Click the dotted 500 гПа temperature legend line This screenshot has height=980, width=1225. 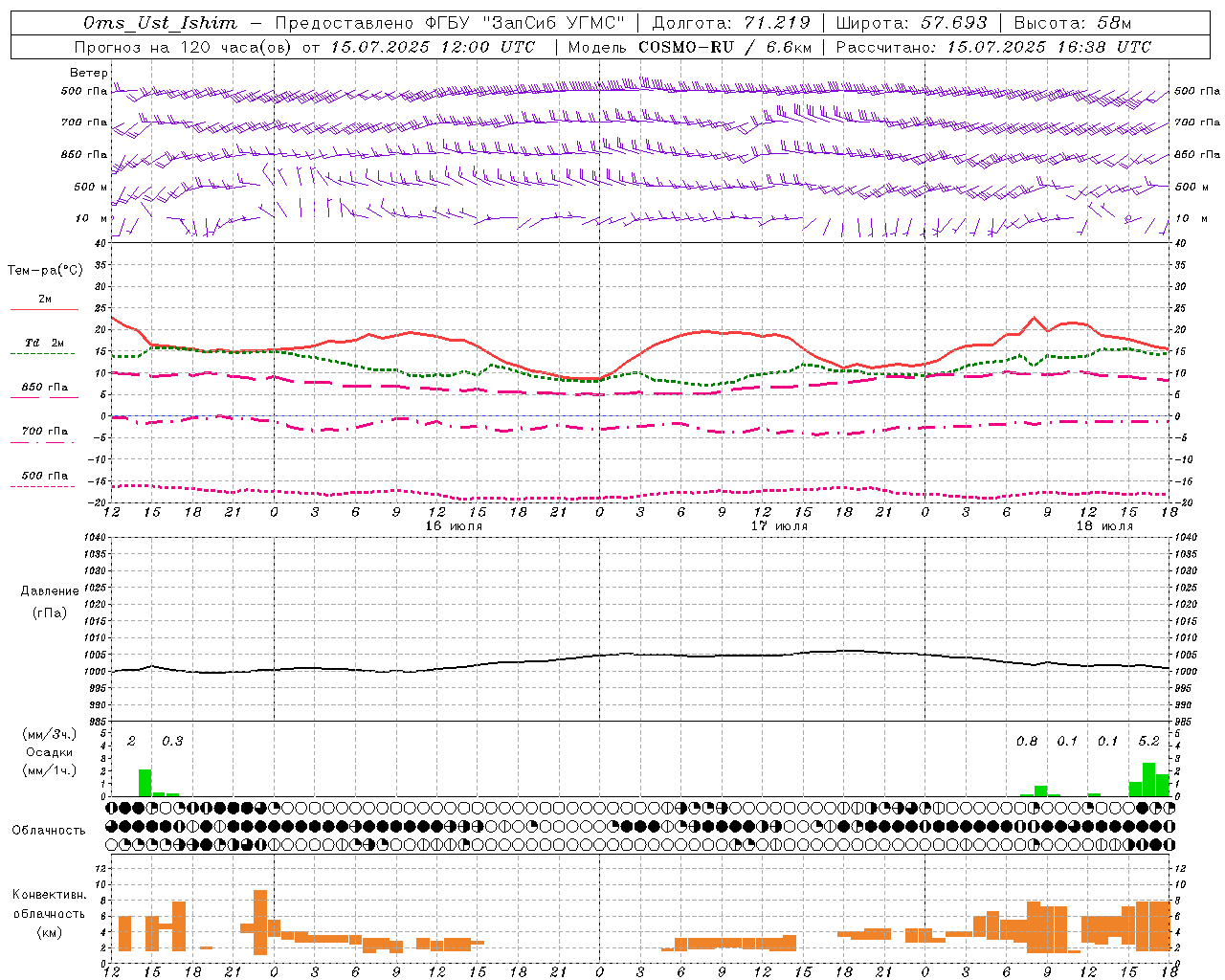[42, 486]
